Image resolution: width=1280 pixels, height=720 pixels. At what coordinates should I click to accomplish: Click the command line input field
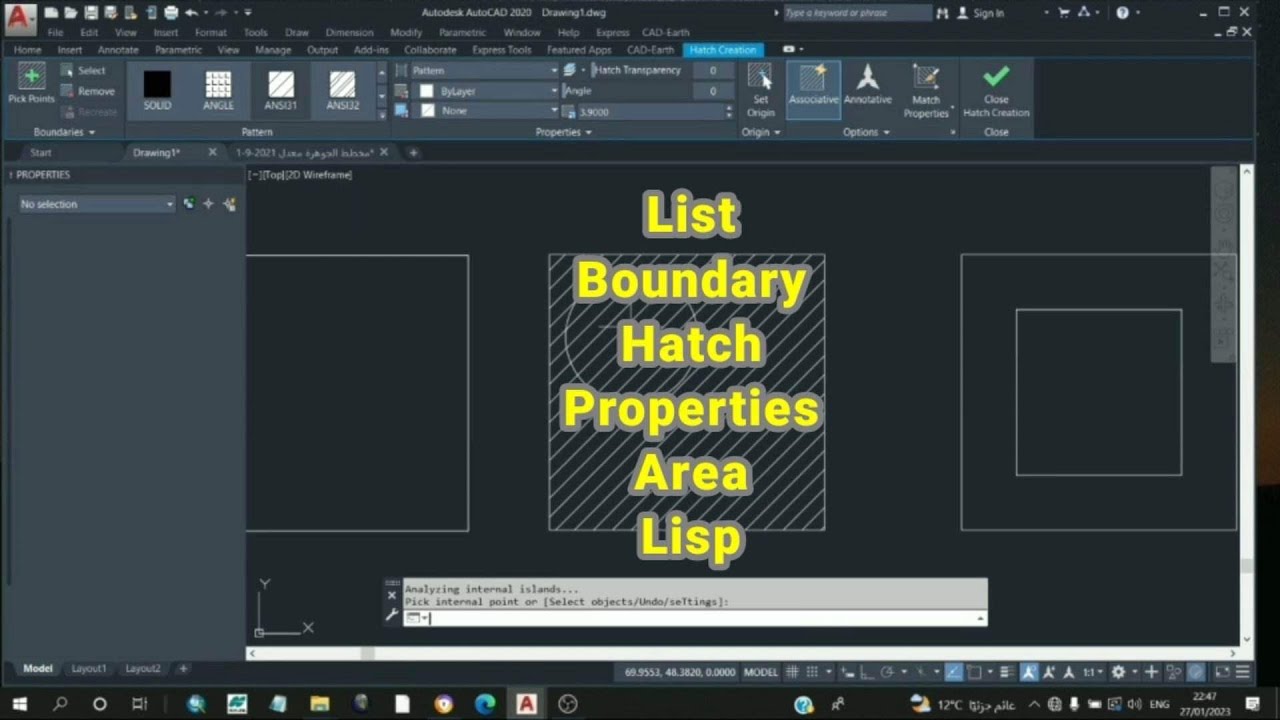pos(694,618)
